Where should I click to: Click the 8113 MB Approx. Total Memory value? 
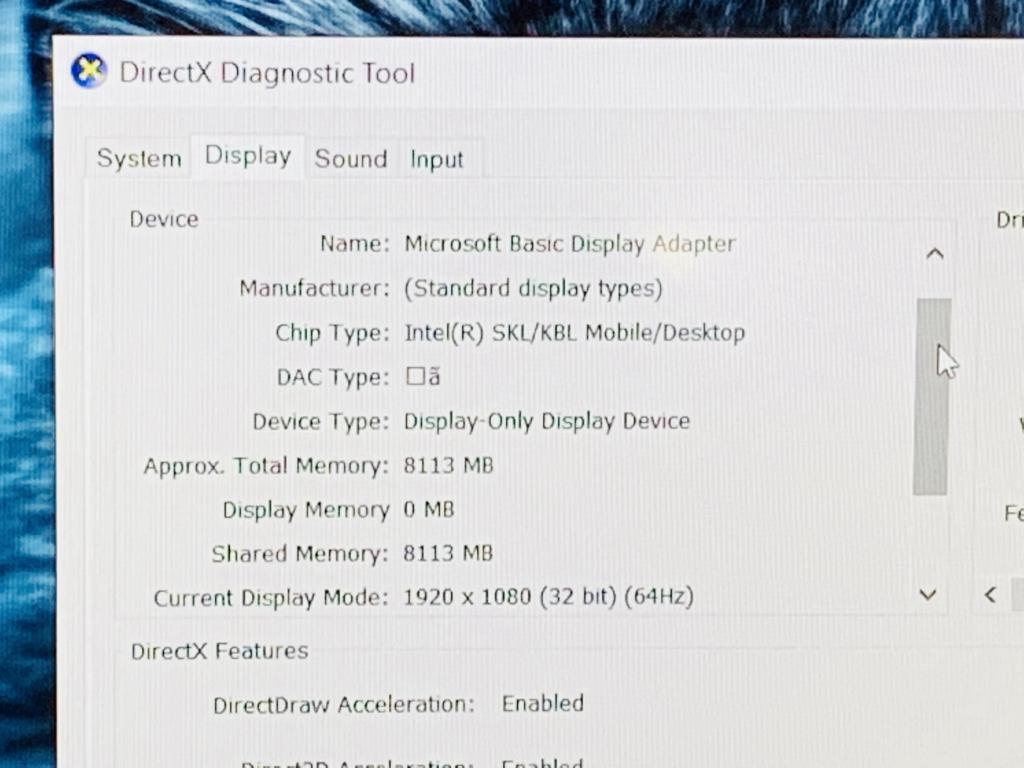[448, 466]
